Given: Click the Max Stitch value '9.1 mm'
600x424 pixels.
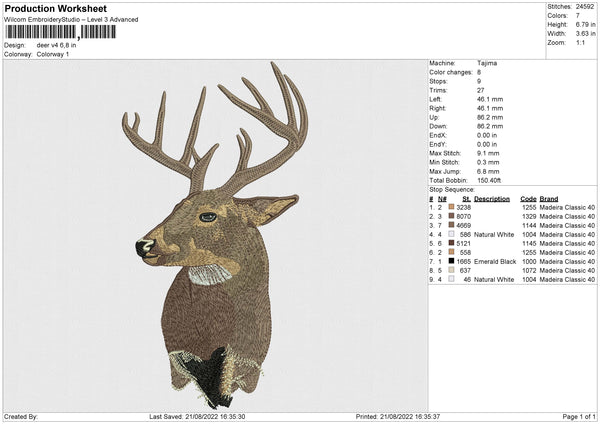Looking at the screenshot, I should (488, 153).
